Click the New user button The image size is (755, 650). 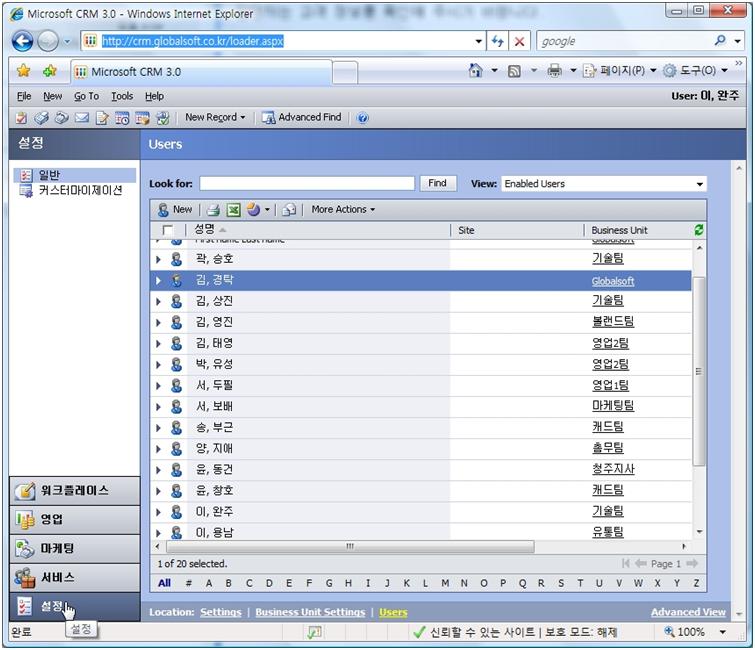[175, 209]
